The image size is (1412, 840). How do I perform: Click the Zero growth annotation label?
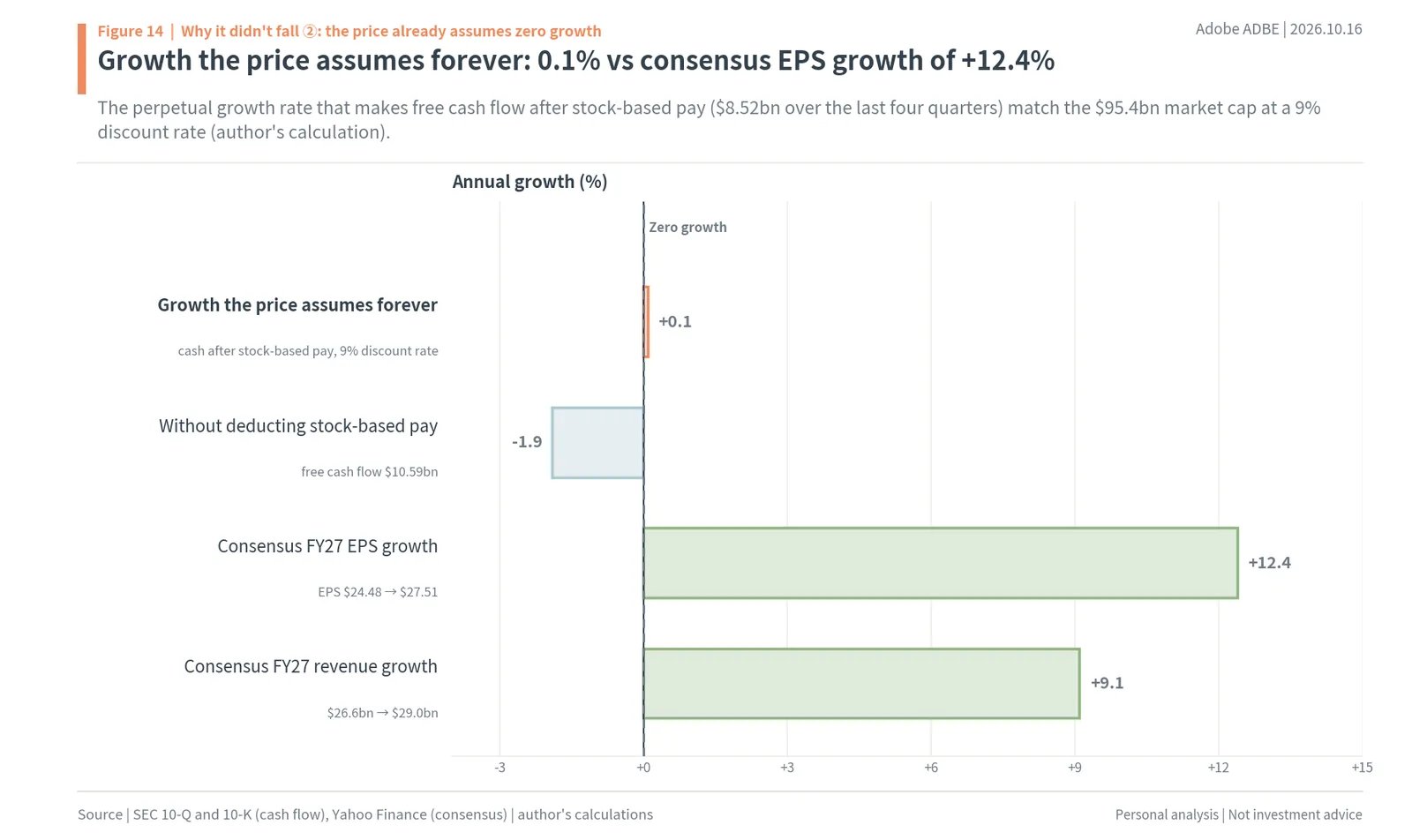[687, 228]
